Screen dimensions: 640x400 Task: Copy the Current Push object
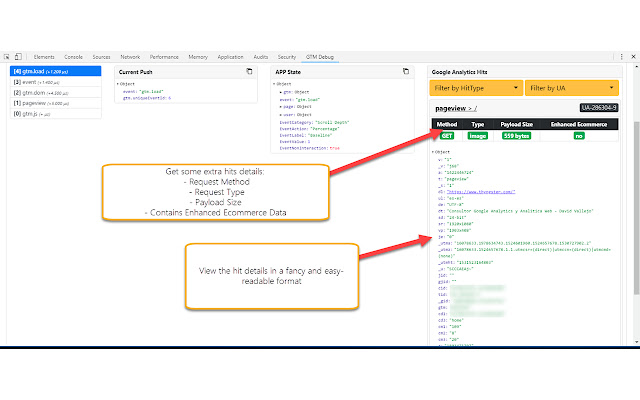pos(249,72)
